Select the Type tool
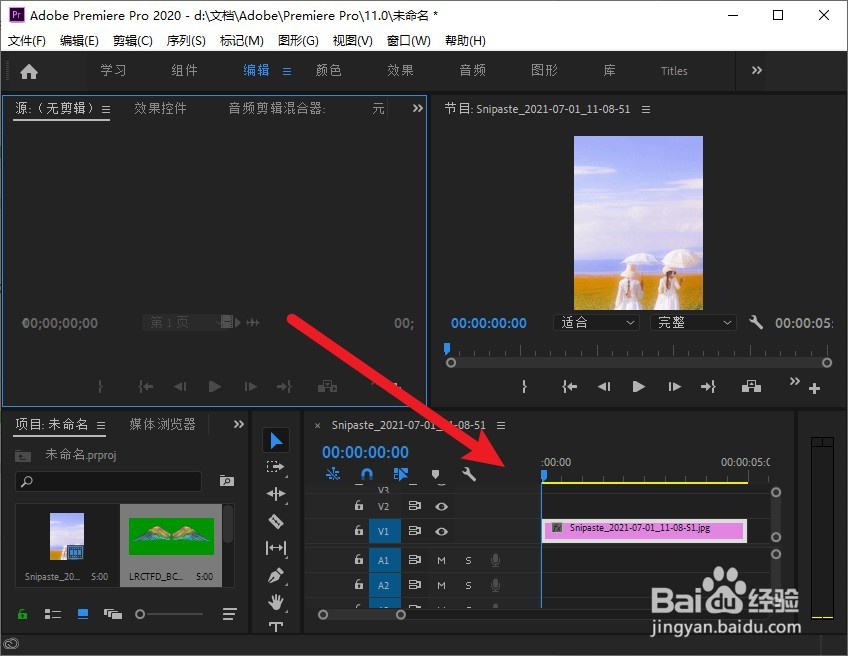848x656 pixels. point(276,627)
